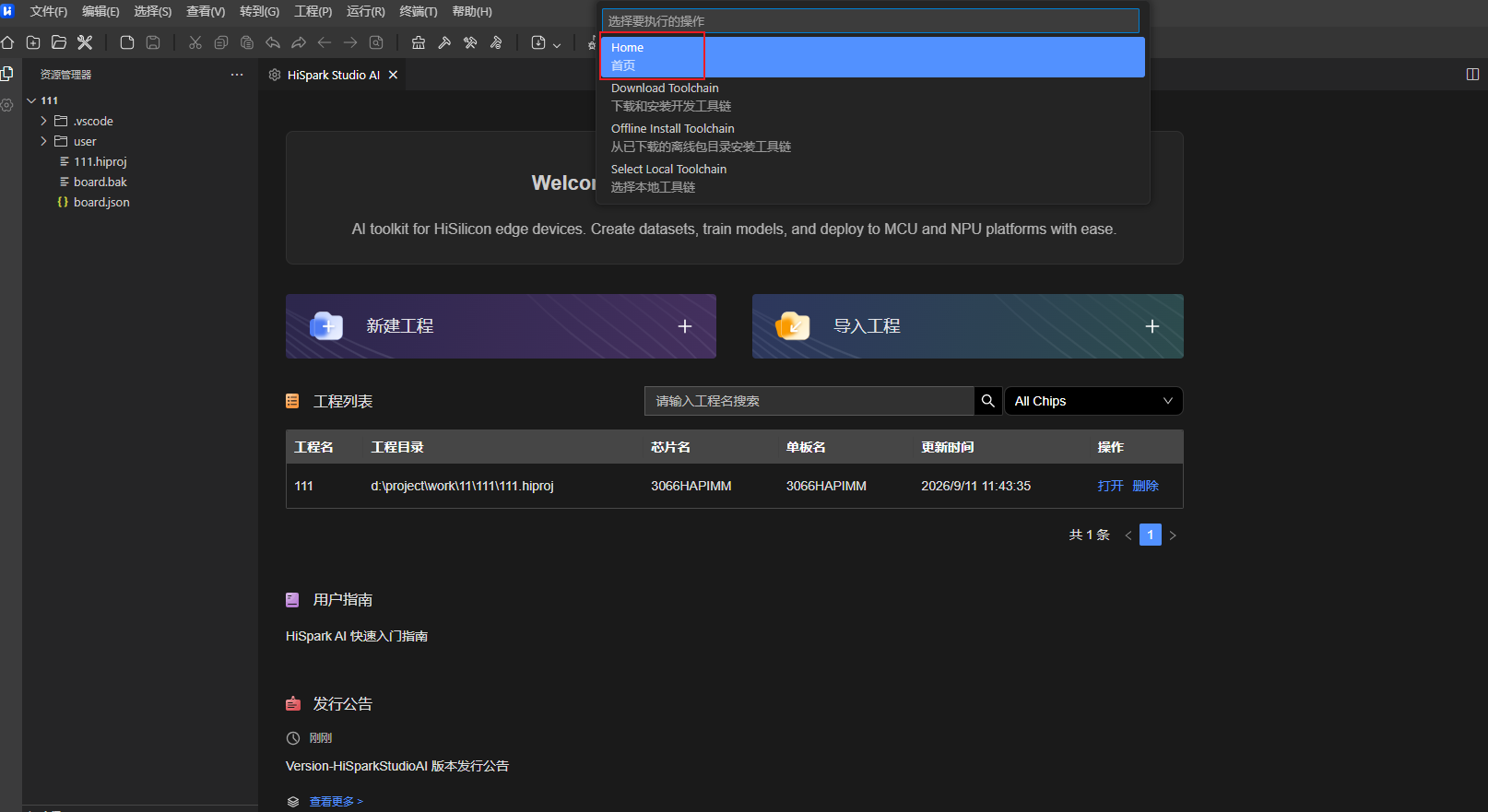Click the clean broom icon in toolbar
The height and width of the screenshot is (812, 1488).
[419, 42]
